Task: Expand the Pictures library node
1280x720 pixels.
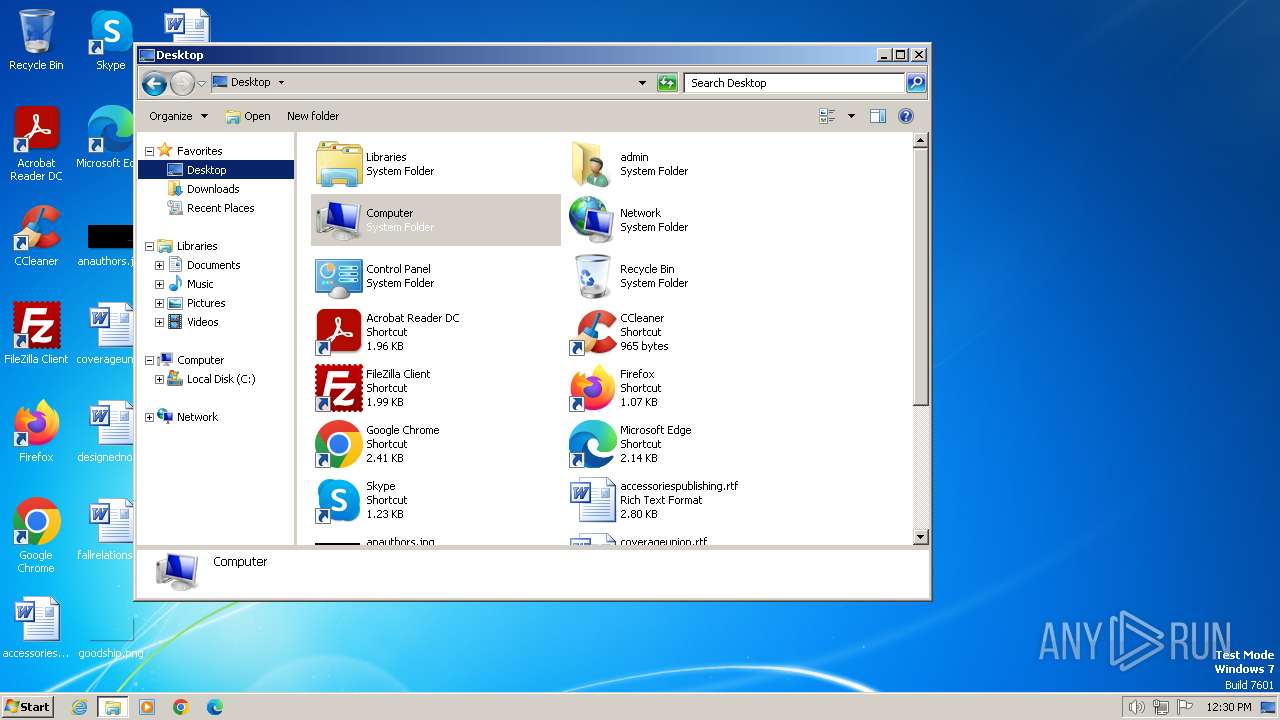Action: pos(159,303)
